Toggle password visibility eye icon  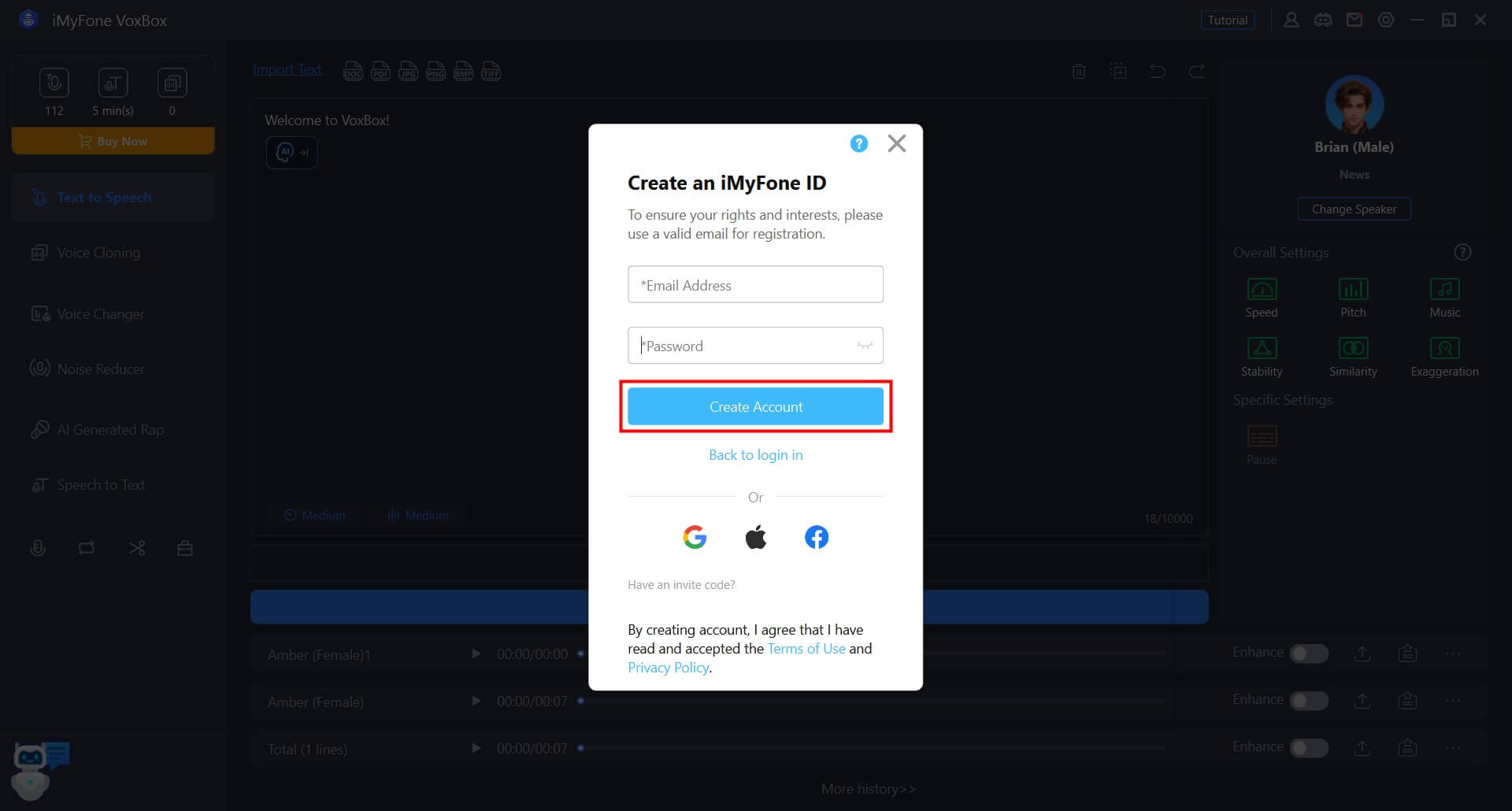coord(865,346)
